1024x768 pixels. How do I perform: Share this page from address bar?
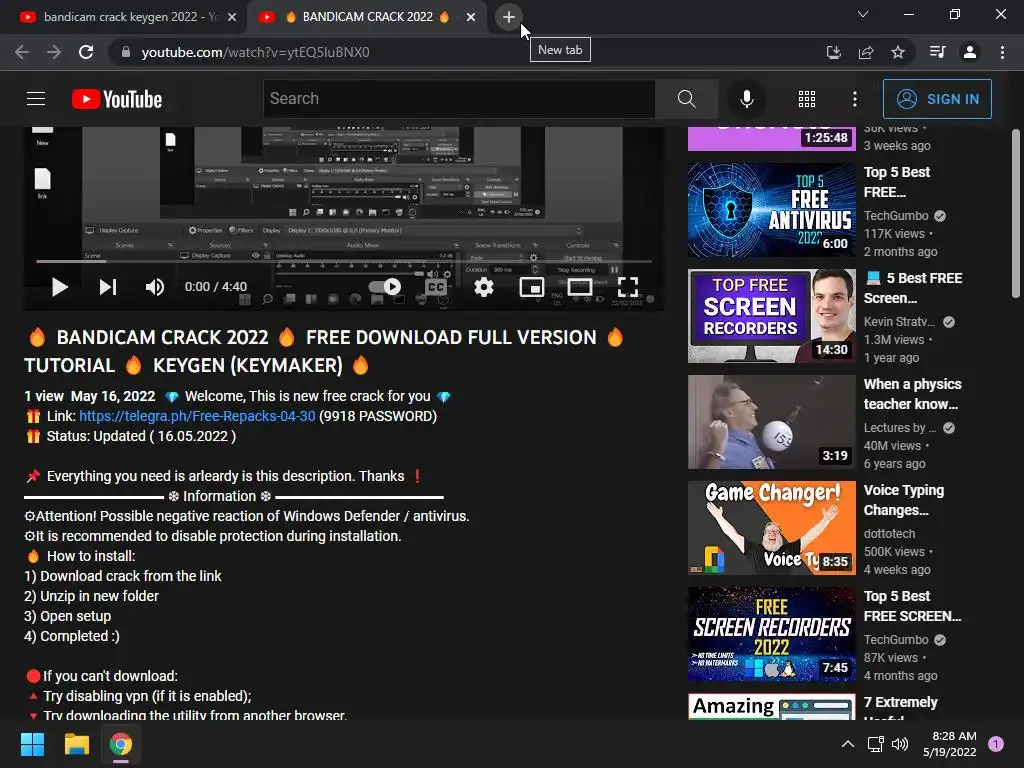point(866,52)
